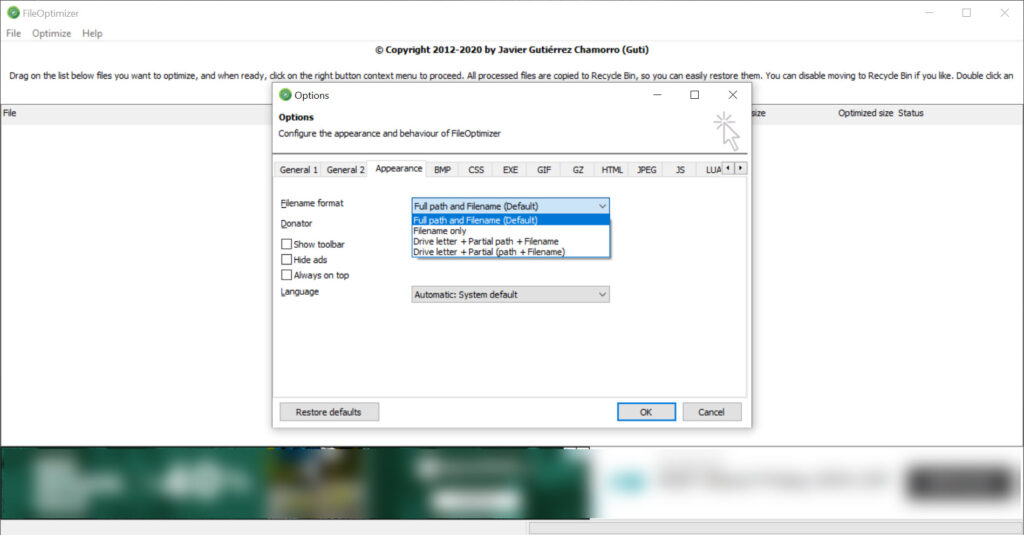Open the GIF options tab
This screenshot has width=1024, height=535.
pos(544,170)
